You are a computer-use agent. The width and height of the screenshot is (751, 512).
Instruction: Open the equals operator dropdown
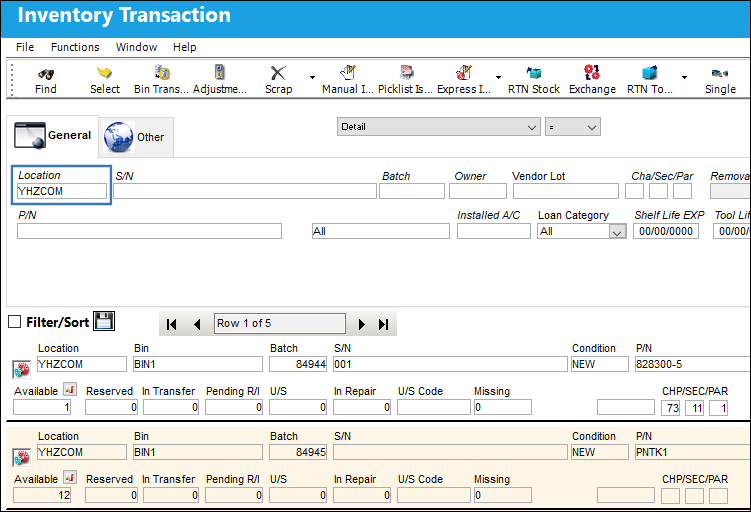(x=573, y=127)
